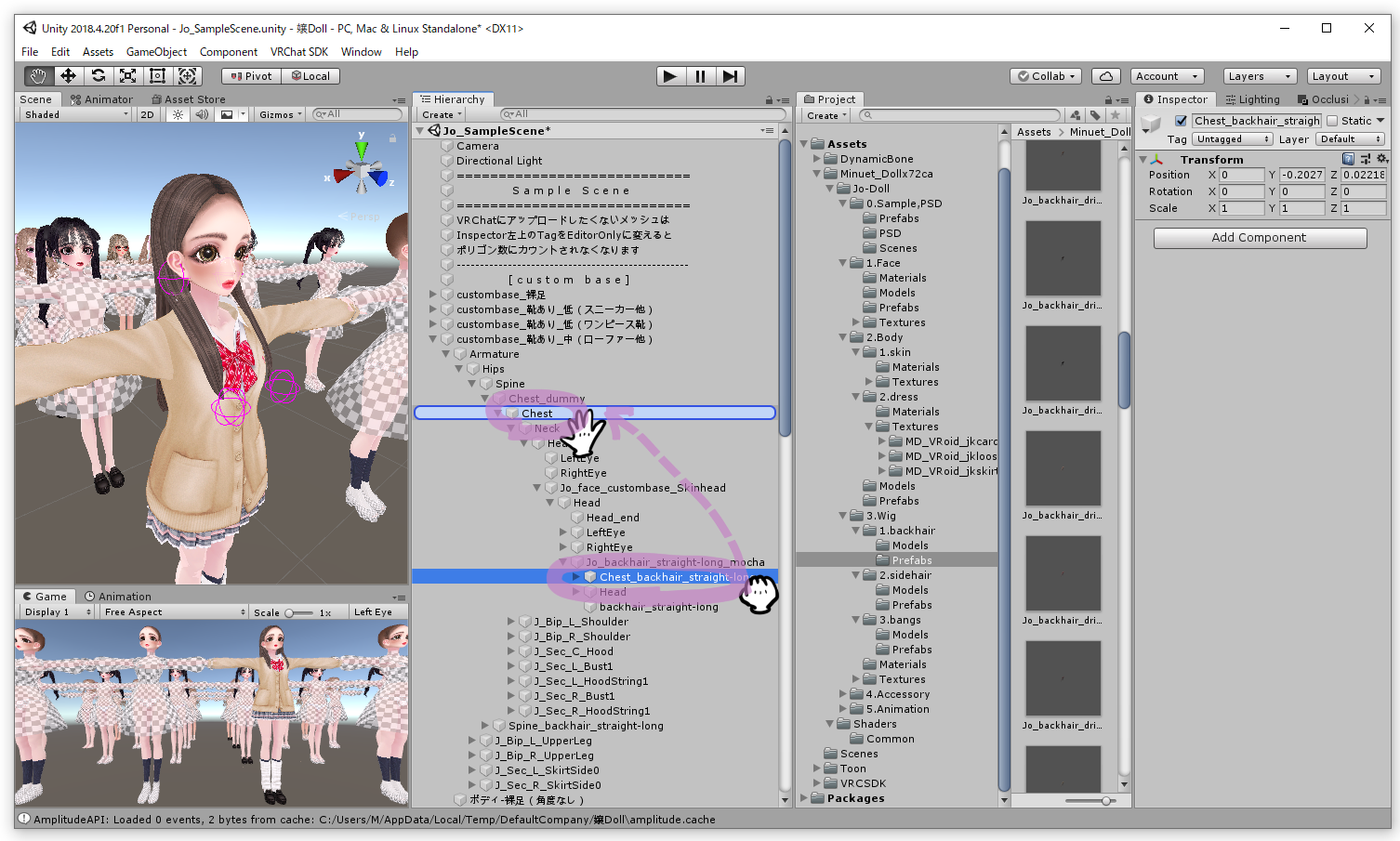Filter Project search by label icon
Screen dimensions: 1400x841
point(1095,115)
